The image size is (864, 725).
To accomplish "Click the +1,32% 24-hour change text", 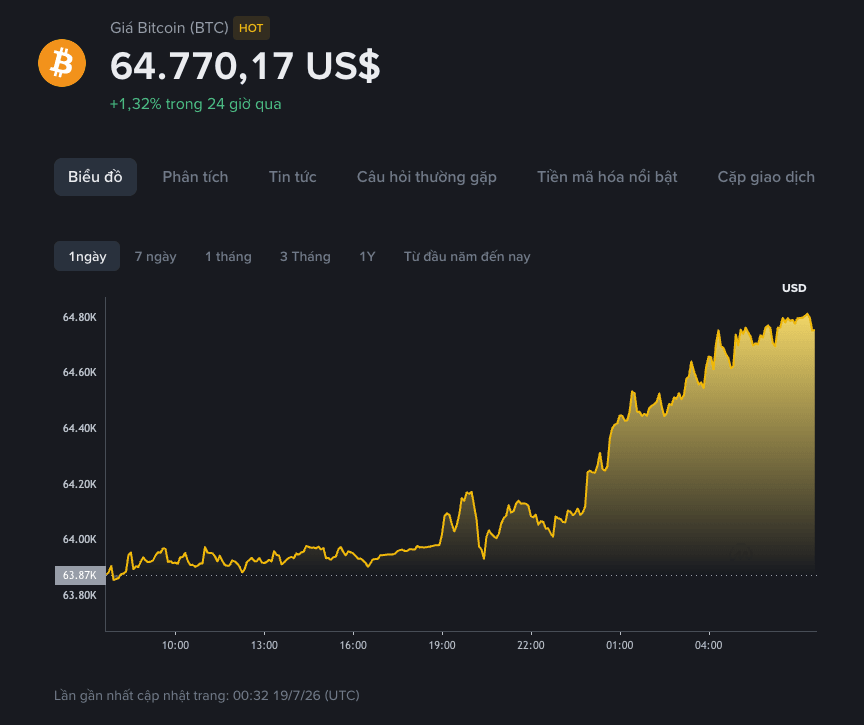I will pyautogui.click(x=196, y=104).
